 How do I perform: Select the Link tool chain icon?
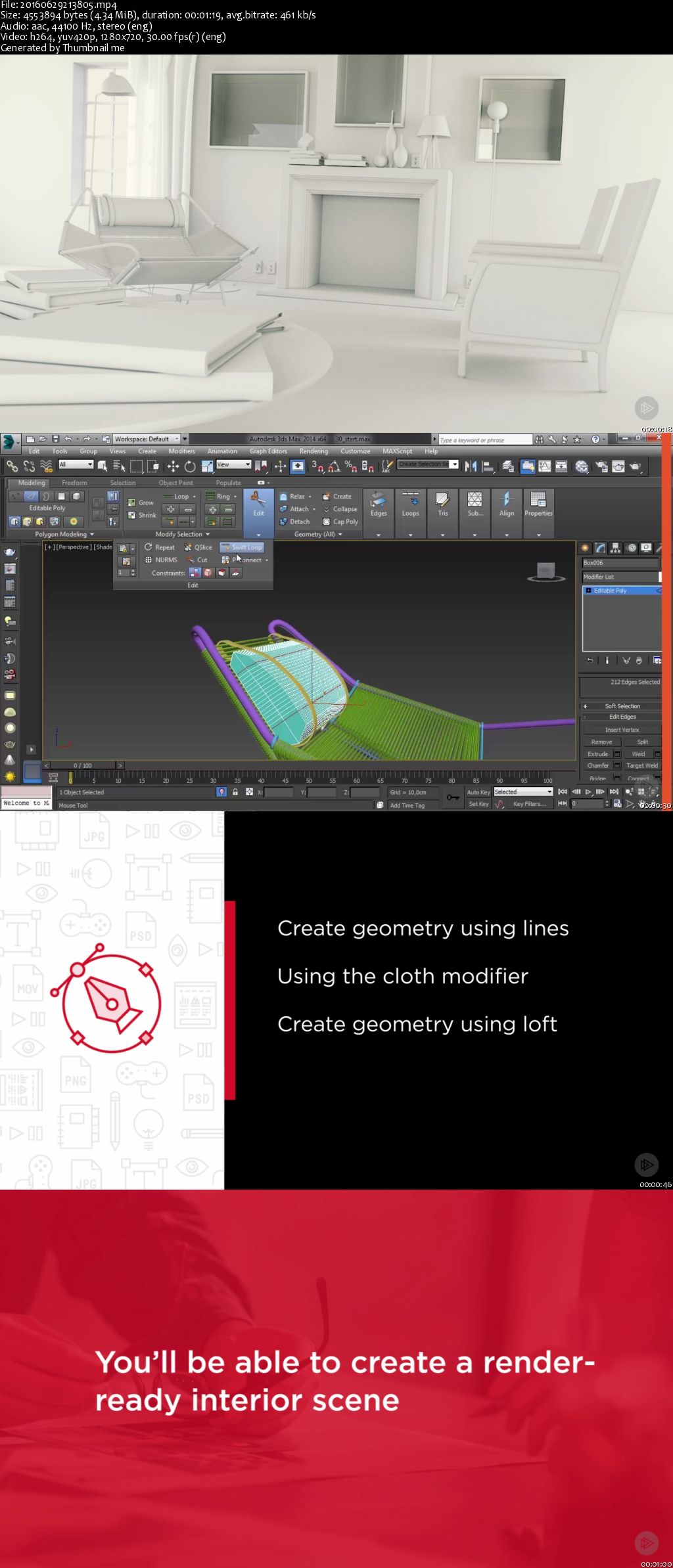12,466
